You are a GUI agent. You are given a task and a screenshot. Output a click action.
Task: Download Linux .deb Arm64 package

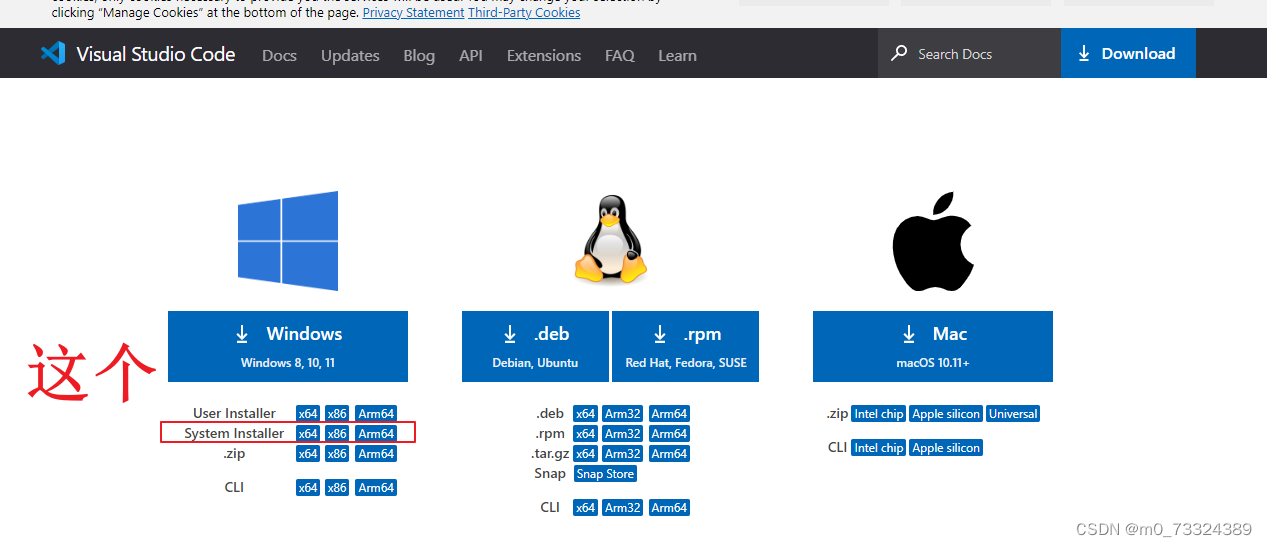[669, 414]
